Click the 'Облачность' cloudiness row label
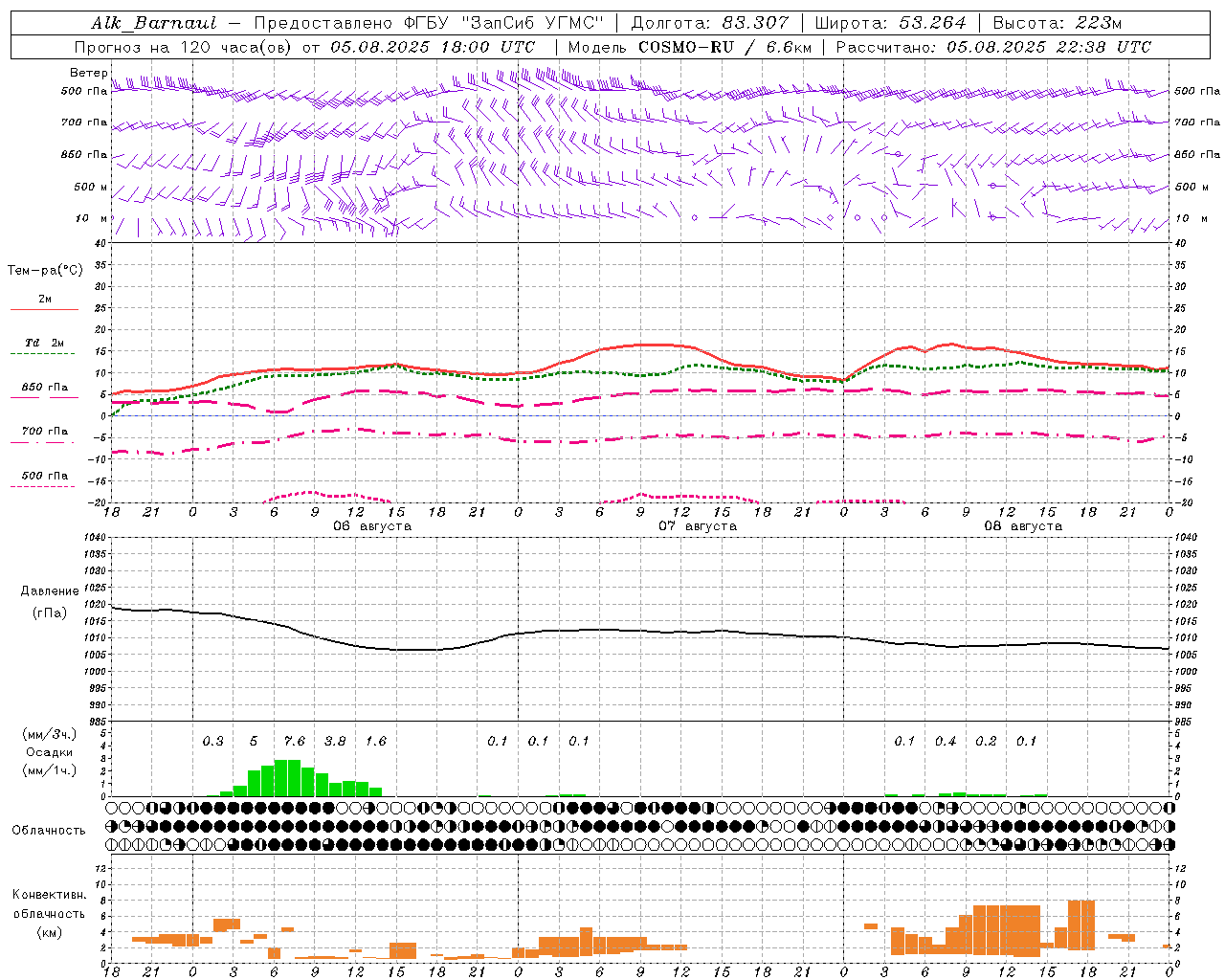 click(49, 830)
